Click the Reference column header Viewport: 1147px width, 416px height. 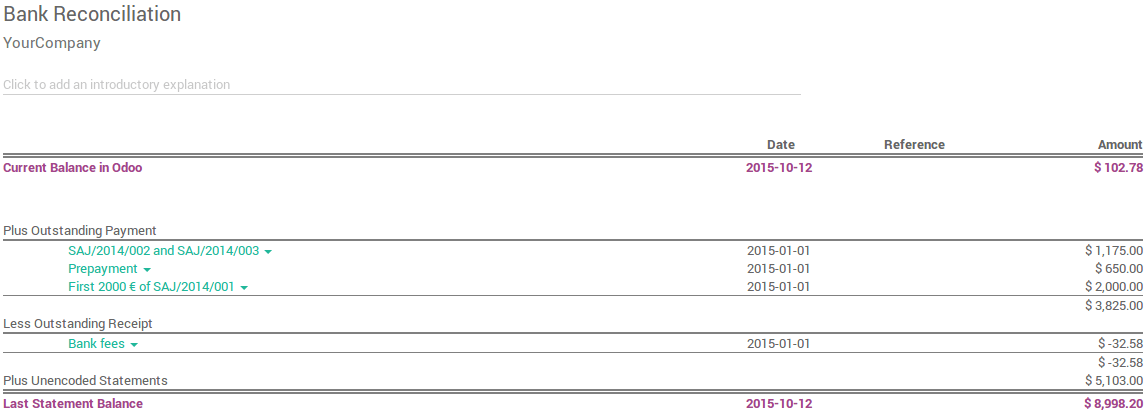tap(914, 145)
